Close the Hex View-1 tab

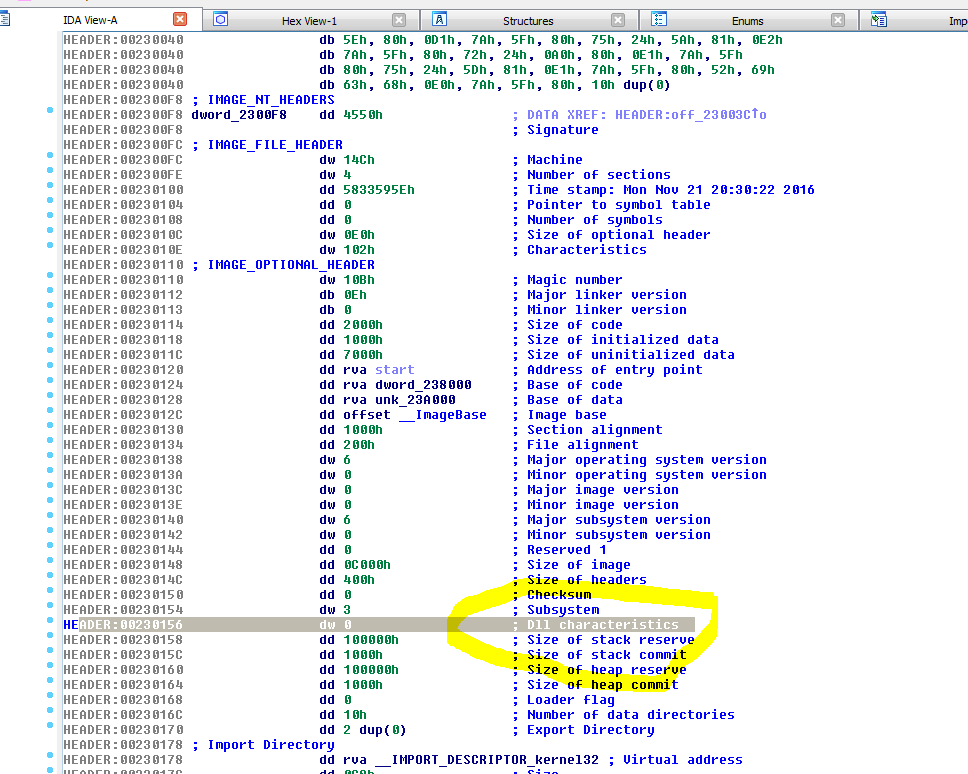pos(399,20)
